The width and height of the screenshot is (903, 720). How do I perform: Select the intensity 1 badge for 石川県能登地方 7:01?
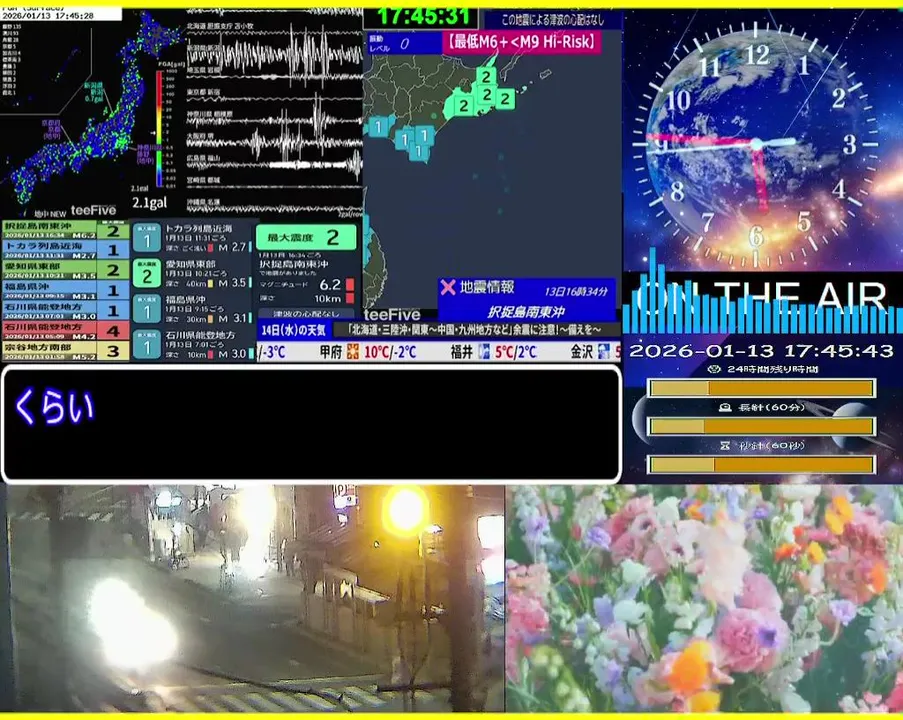pos(147,345)
